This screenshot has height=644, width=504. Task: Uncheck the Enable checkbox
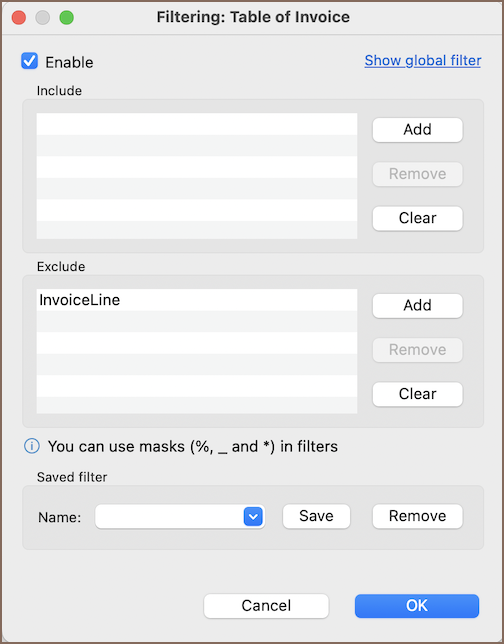30,61
